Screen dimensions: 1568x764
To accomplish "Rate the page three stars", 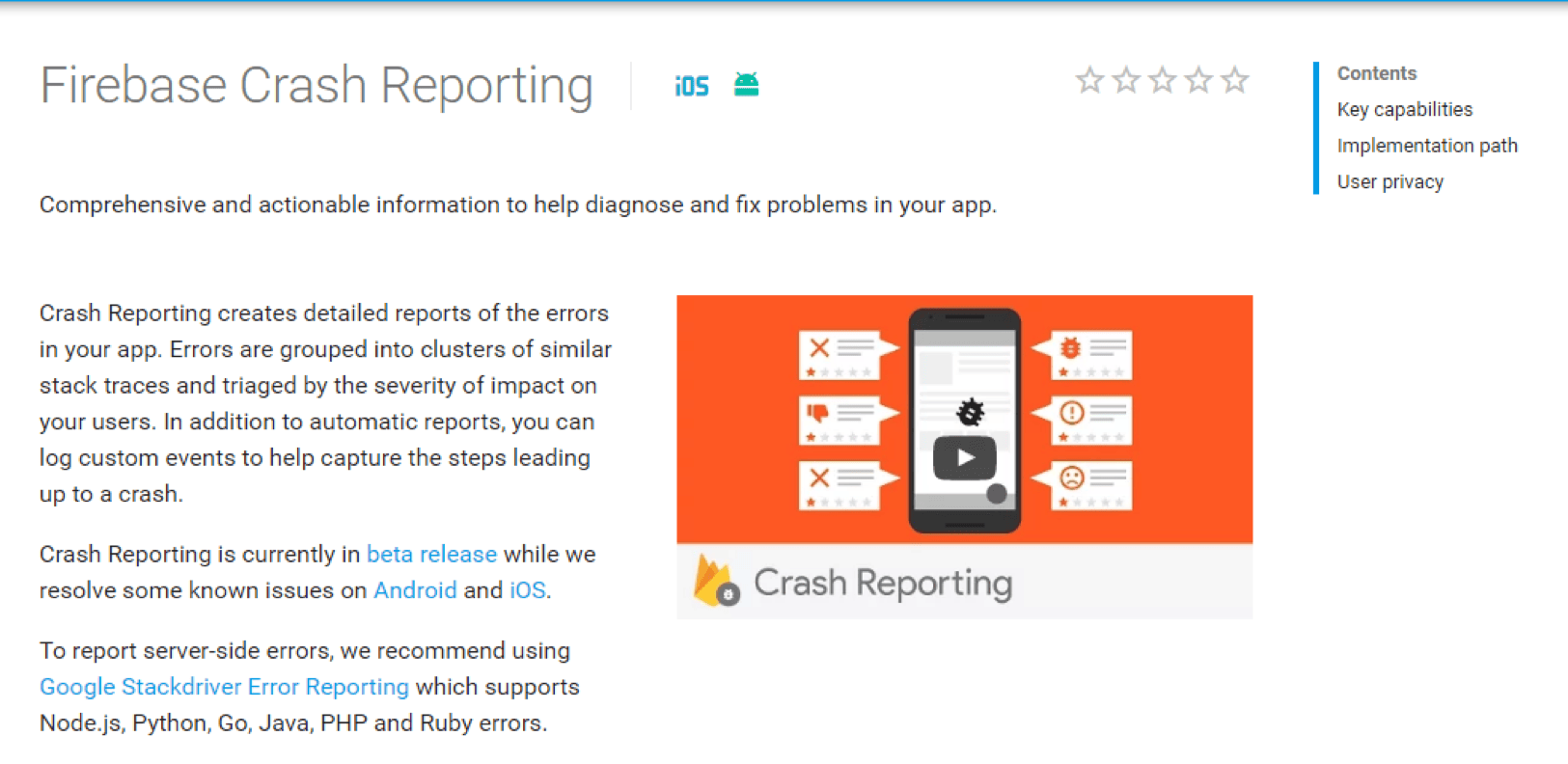I will tap(1163, 80).
